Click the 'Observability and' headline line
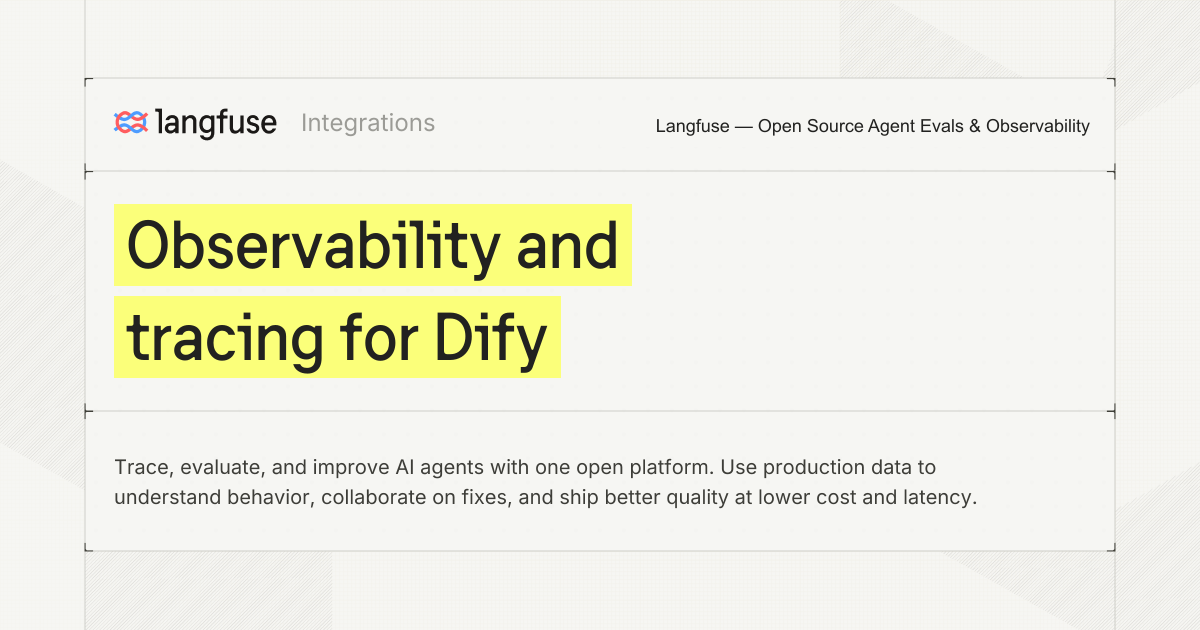The image size is (1200, 630). pyautogui.click(x=373, y=245)
